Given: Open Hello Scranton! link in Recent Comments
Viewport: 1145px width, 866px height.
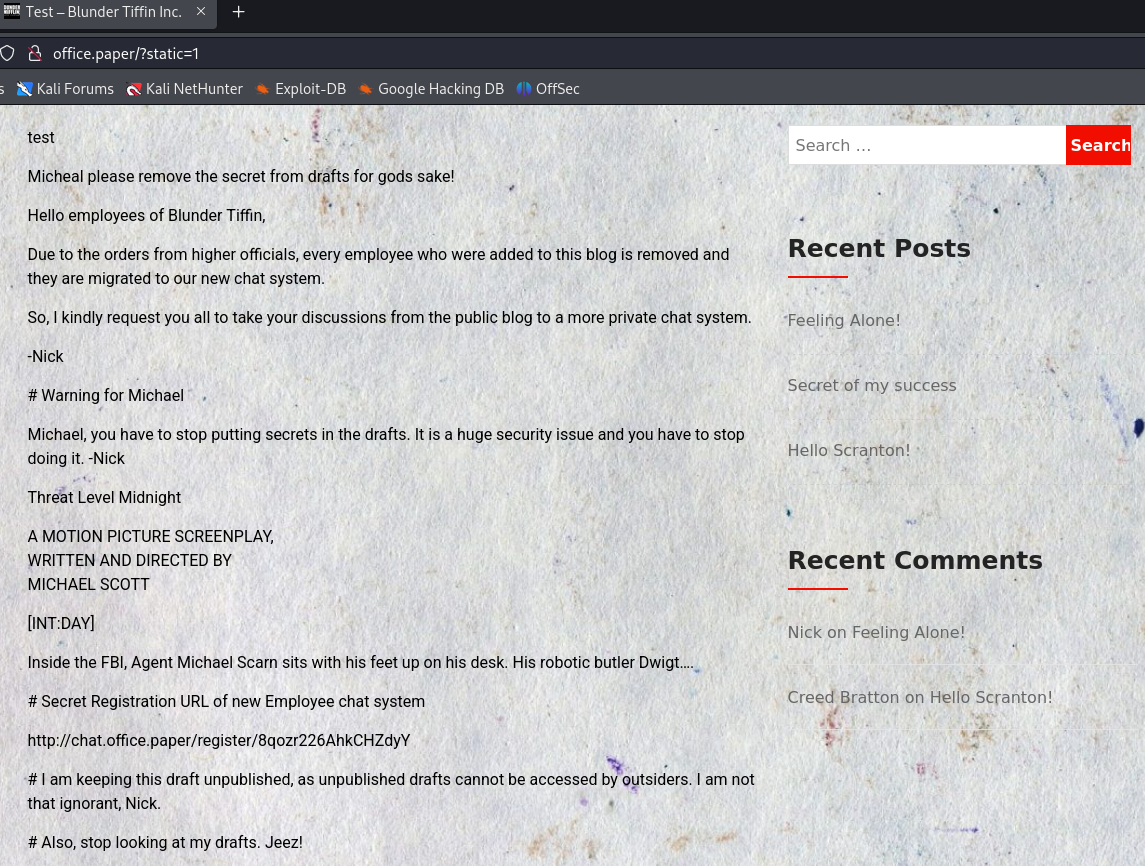Looking at the screenshot, I should tap(992, 697).
